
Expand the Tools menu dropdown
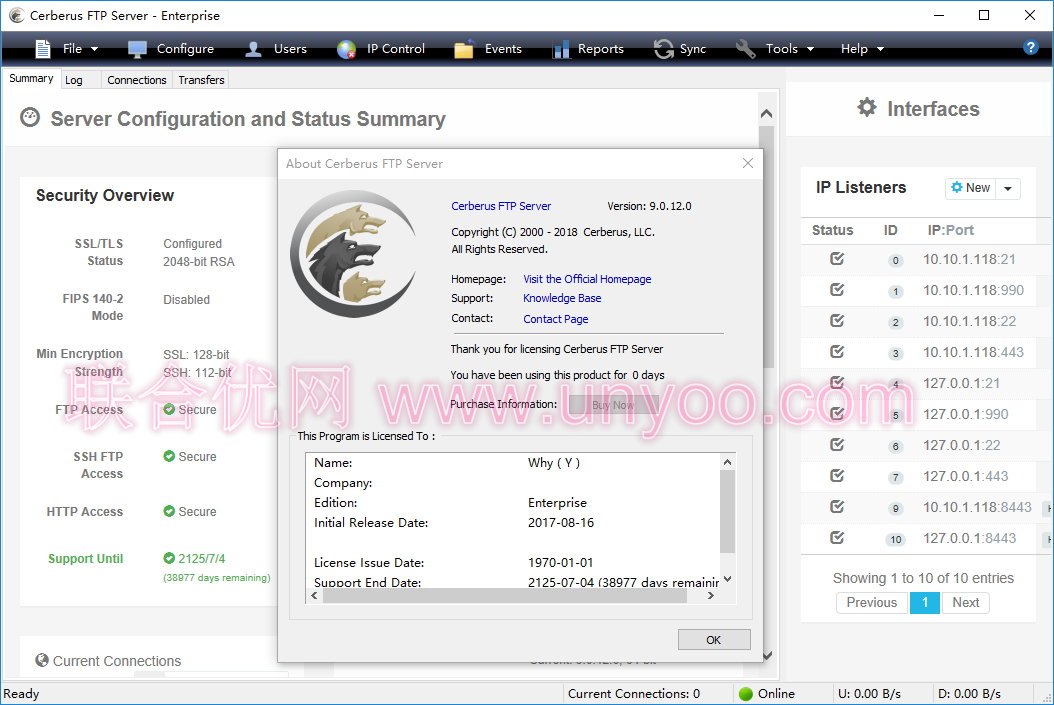[776, 49]
